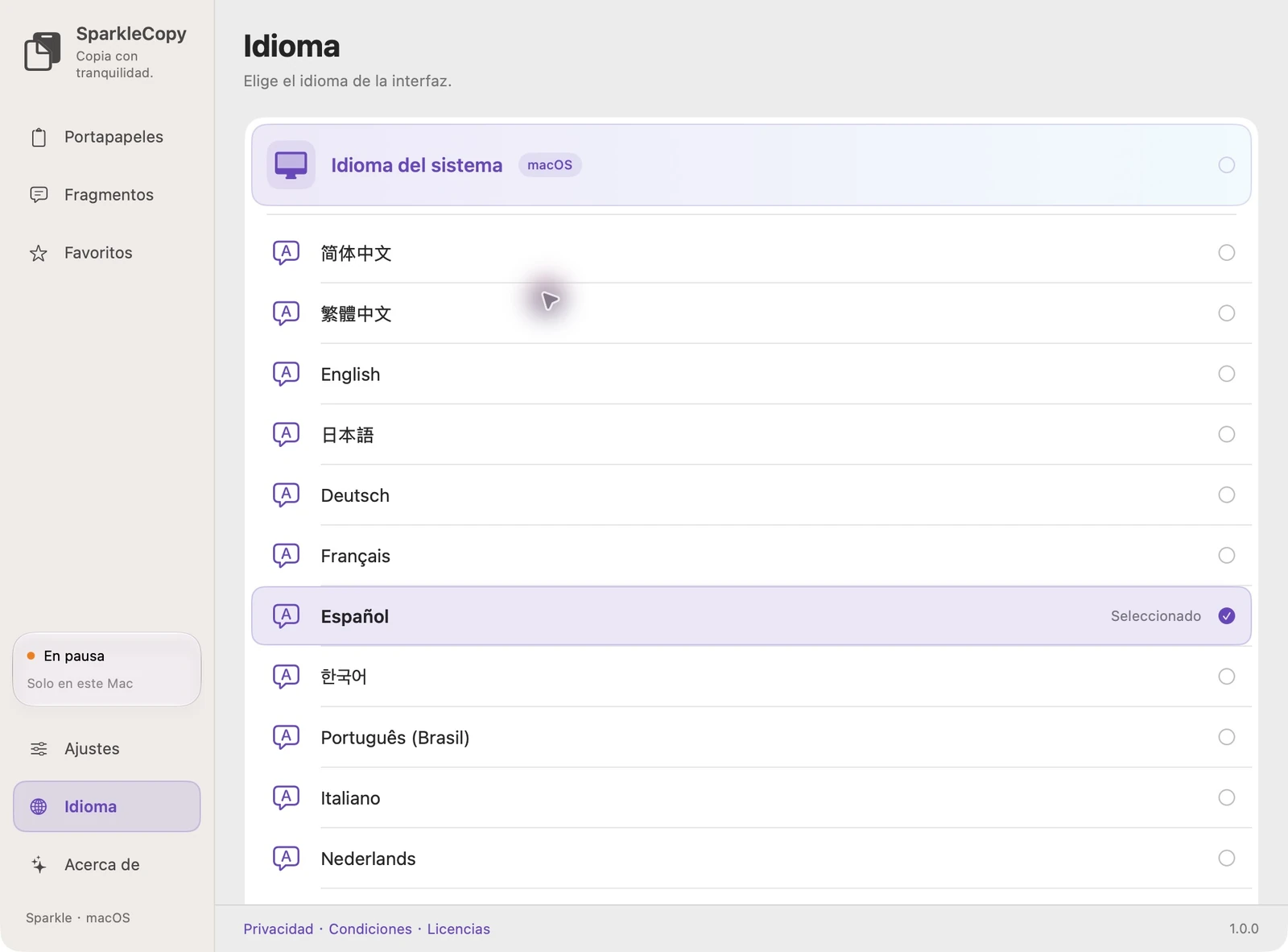
Task: Choose the English radio button
Action: pos(1227,374)
